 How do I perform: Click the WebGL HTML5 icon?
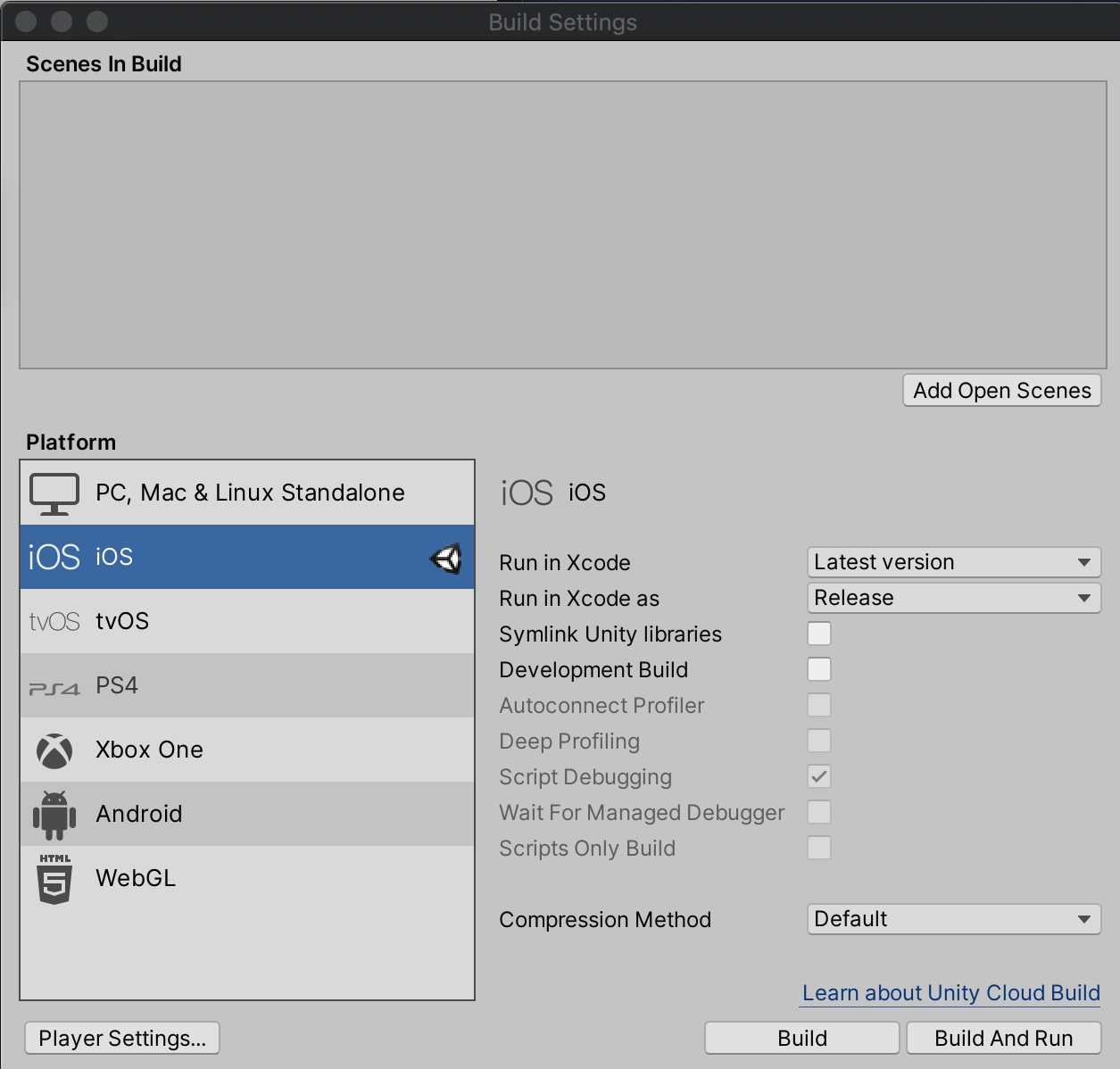click(x=54, y=878)
